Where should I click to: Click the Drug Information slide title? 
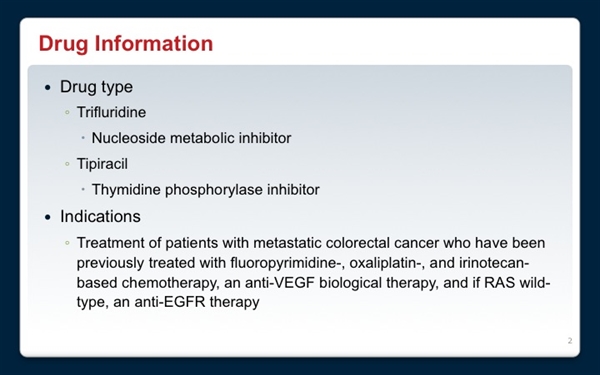pyautogui.click(x=126, y=43)
